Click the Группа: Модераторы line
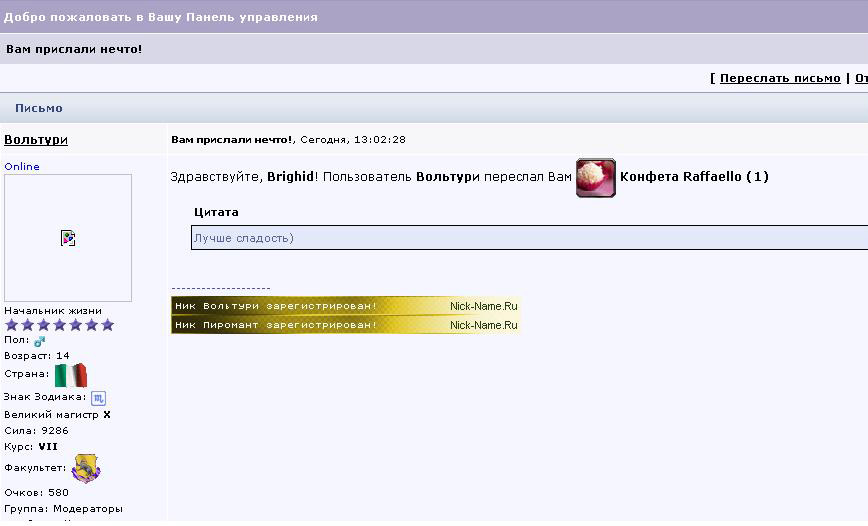 coord(64,508)
